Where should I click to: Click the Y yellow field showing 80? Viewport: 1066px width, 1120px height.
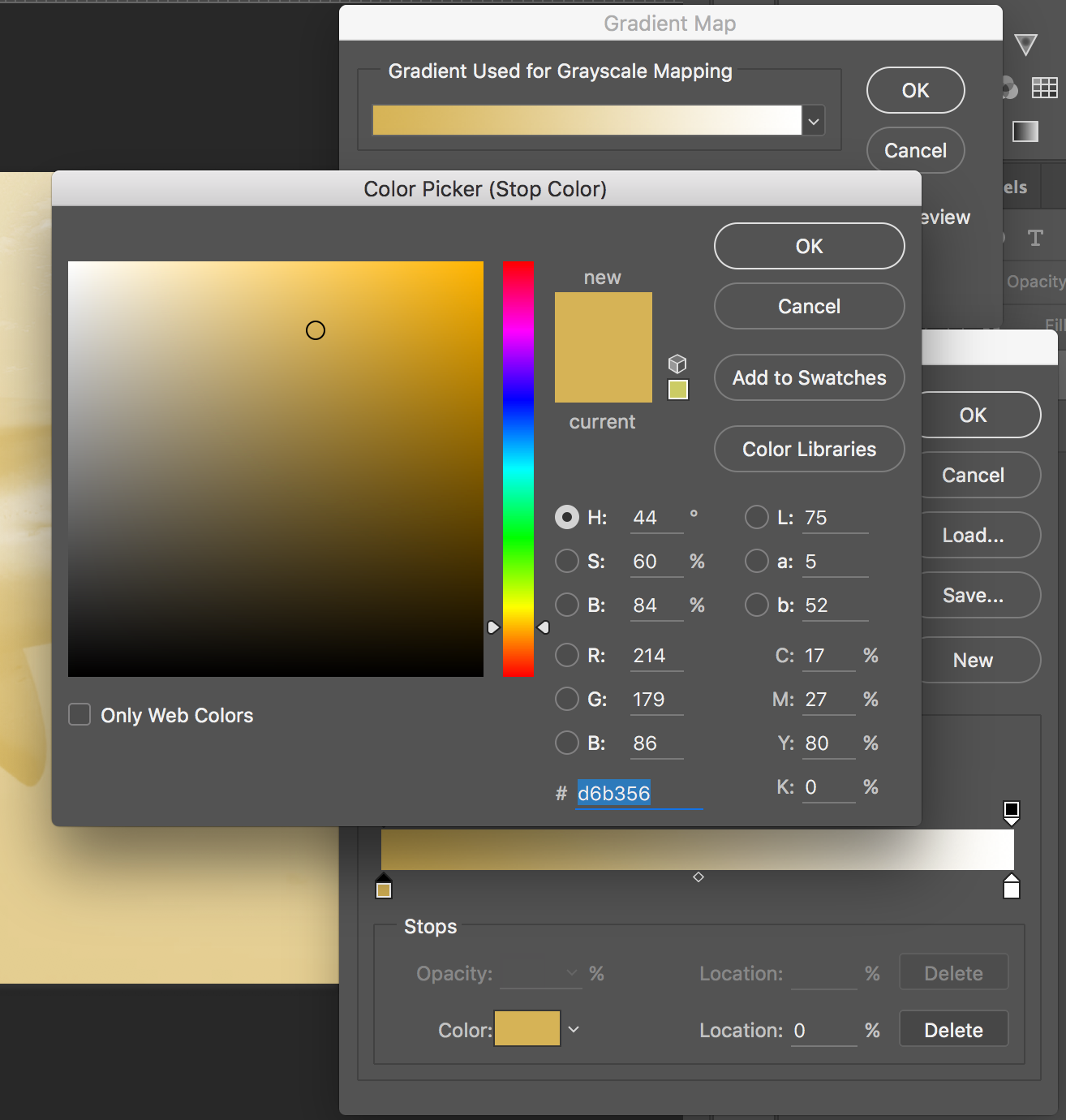[829, 743]
